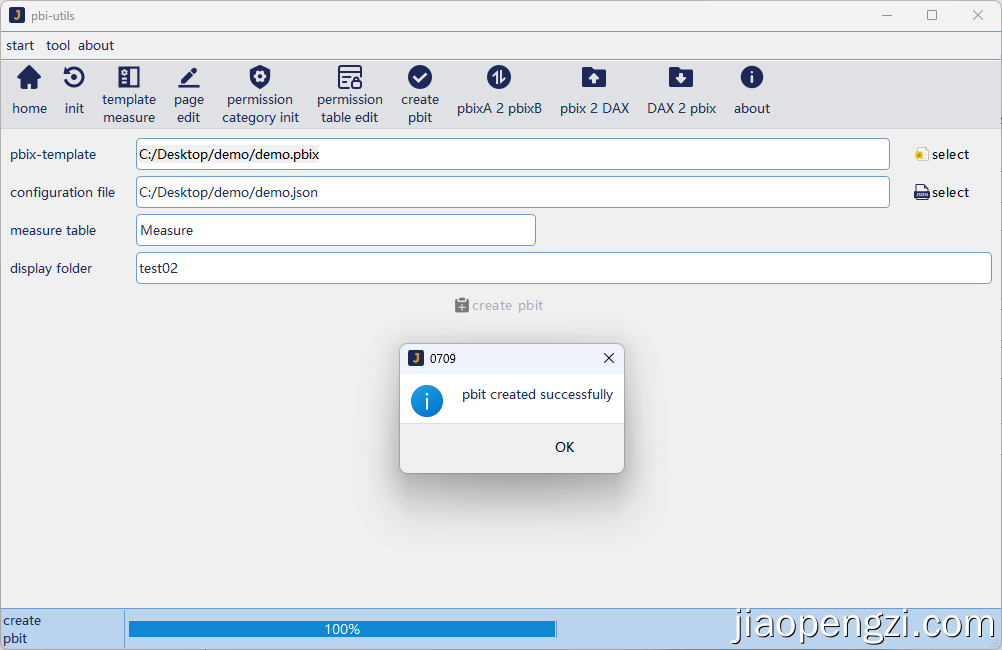Open the pbixA 2 pbixB tool
Image resolution: width=1002 pixels, height=650 pixels.
coord(499,91)
